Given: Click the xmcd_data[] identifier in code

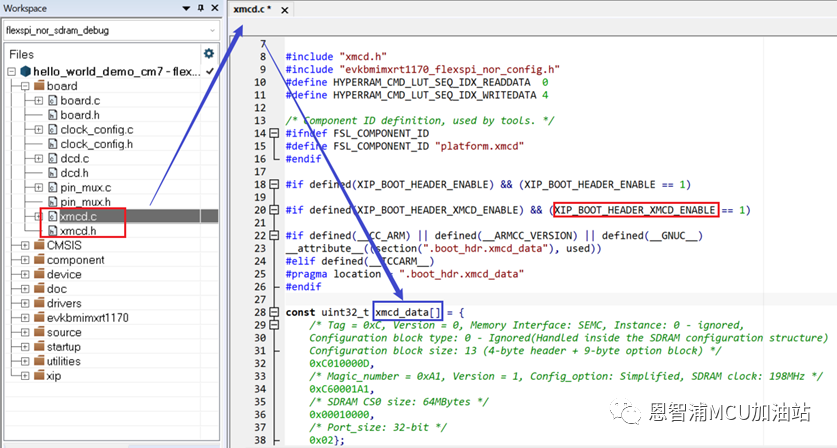Looking at the screenshot, I should [408, 312].
